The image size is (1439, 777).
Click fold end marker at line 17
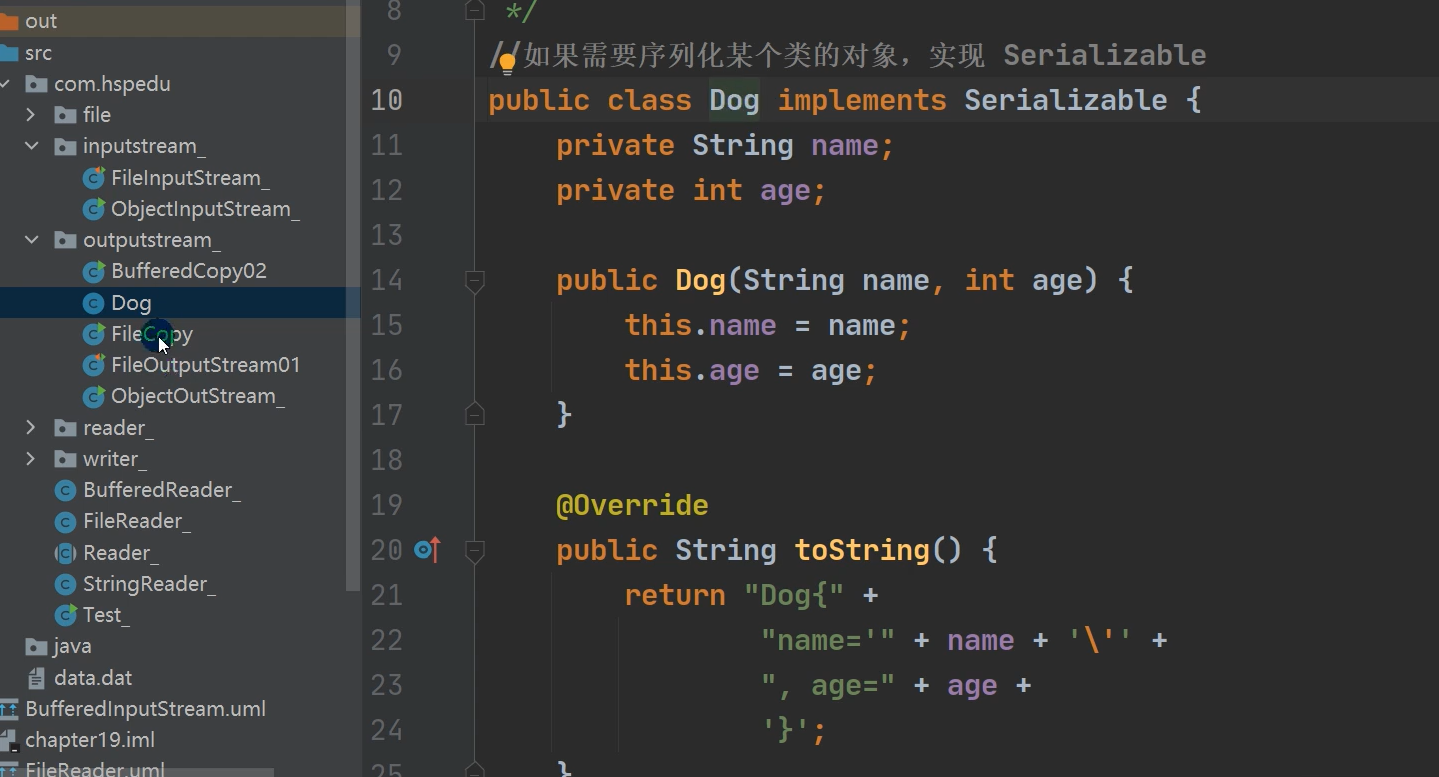475,414
